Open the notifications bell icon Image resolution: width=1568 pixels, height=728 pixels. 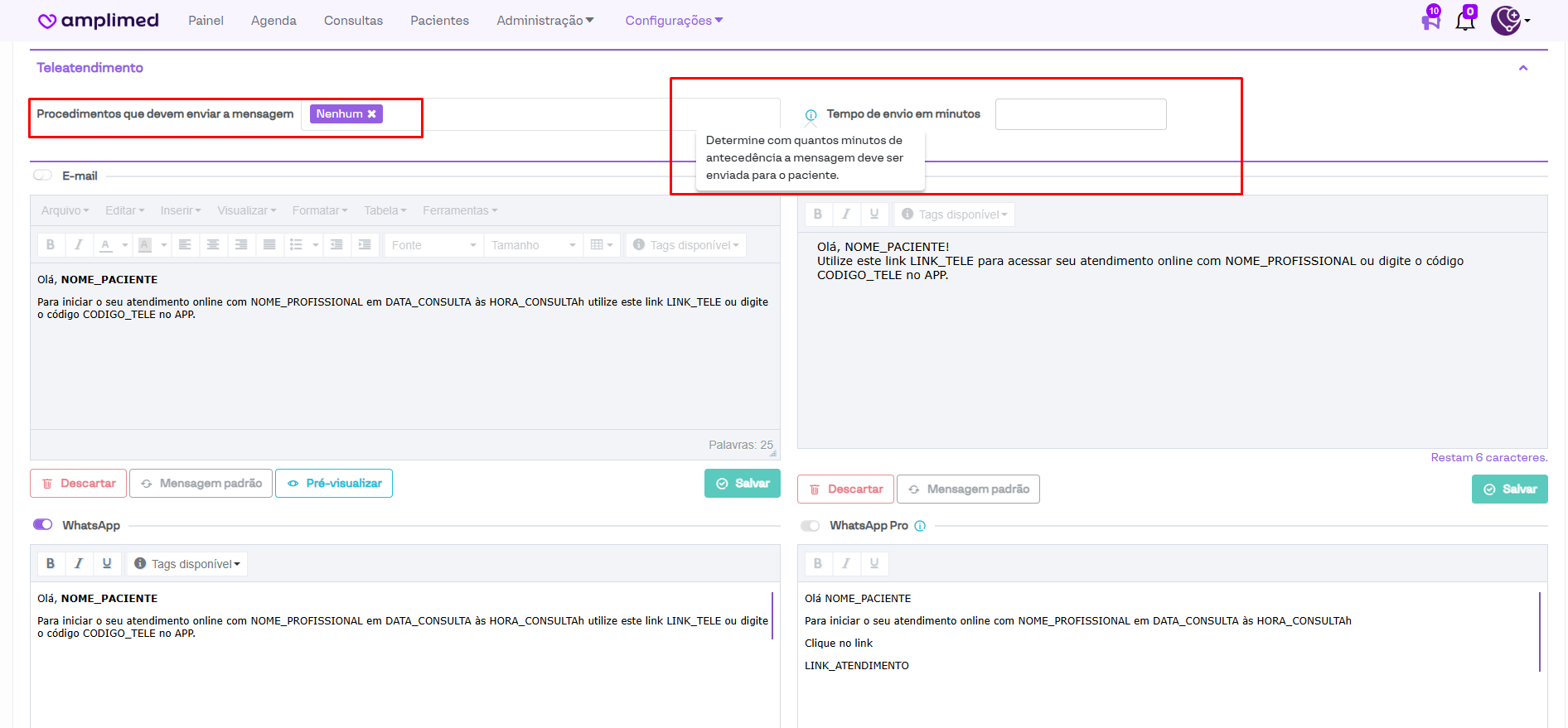[1464, 22]
